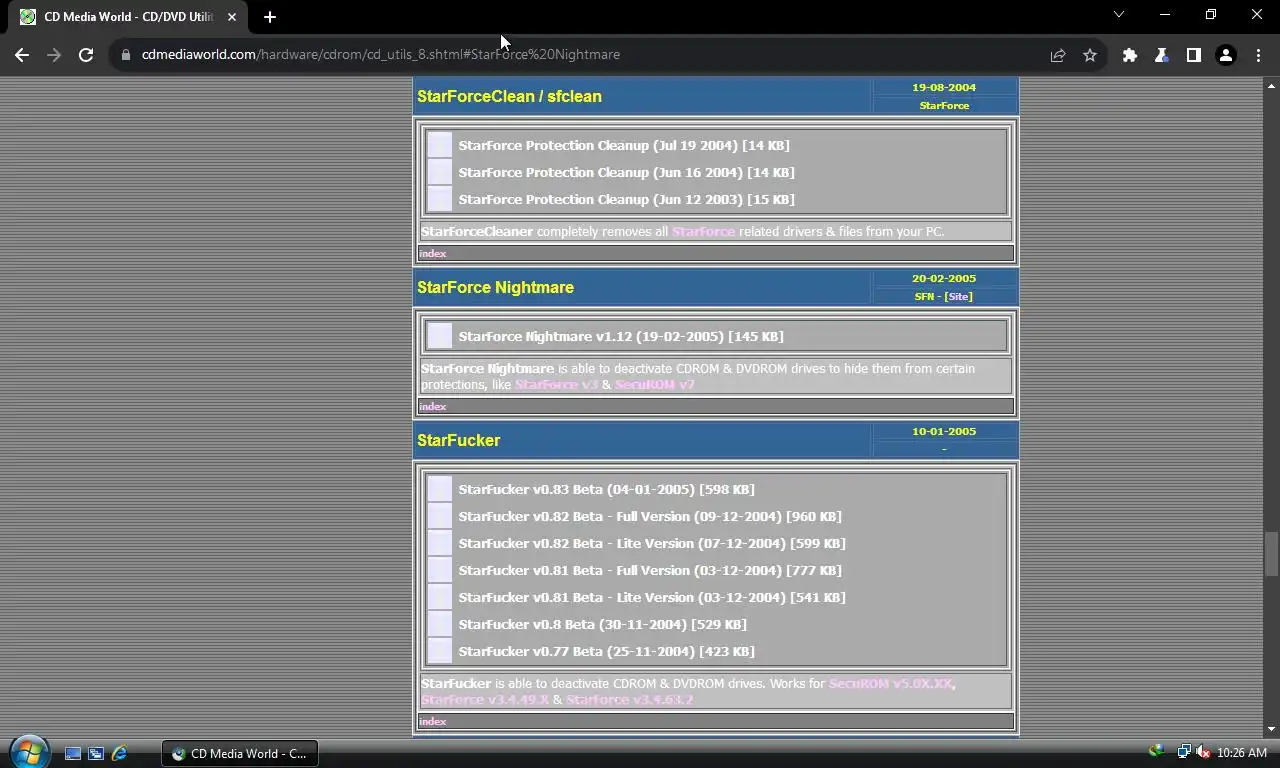Open SecuROM v5.0X.XX link
The image size is (1280, 768).
tap(890, 683)
